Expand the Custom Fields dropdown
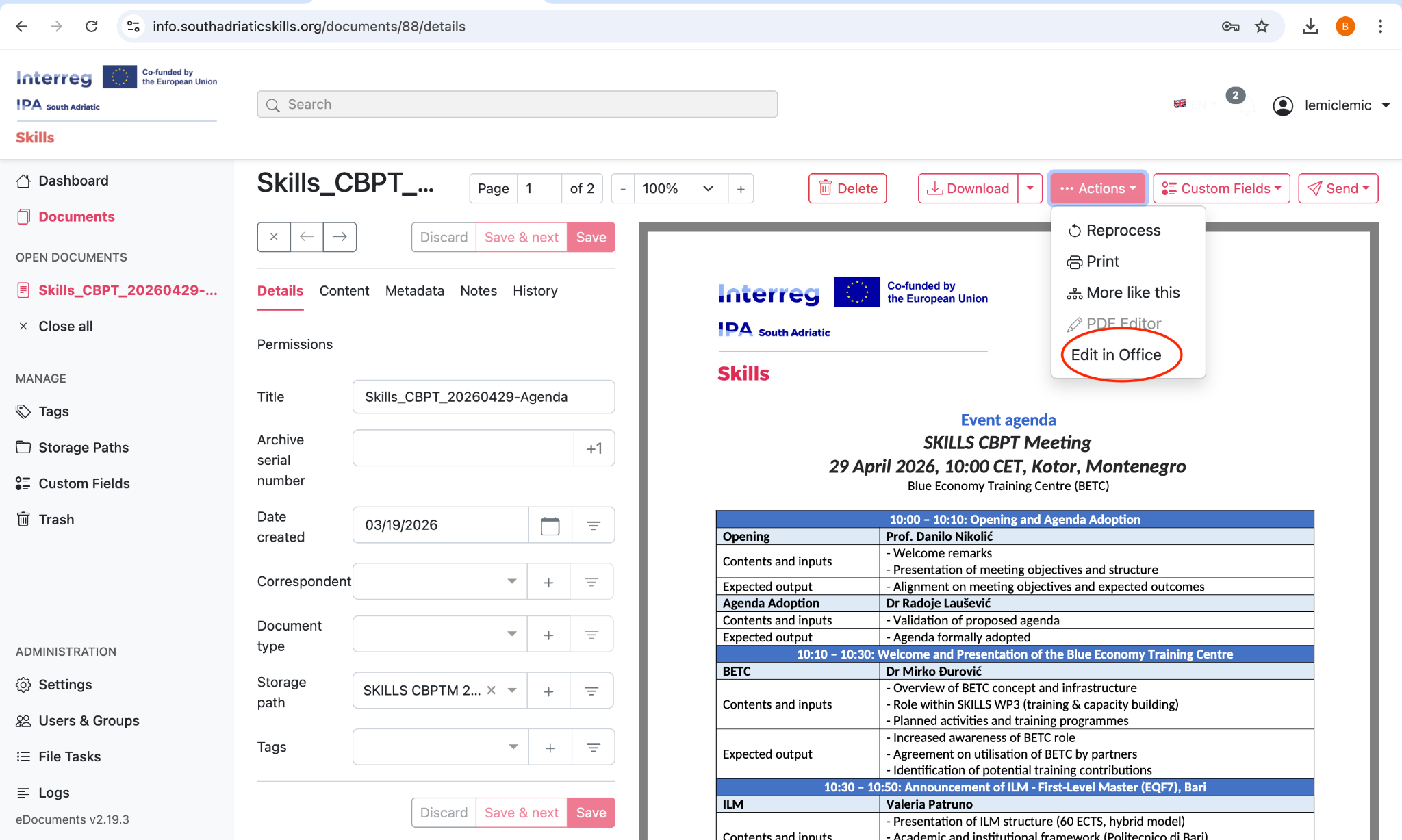Screen dimensions: 1402x840 pyautogui.click(x=1221, y=188)
